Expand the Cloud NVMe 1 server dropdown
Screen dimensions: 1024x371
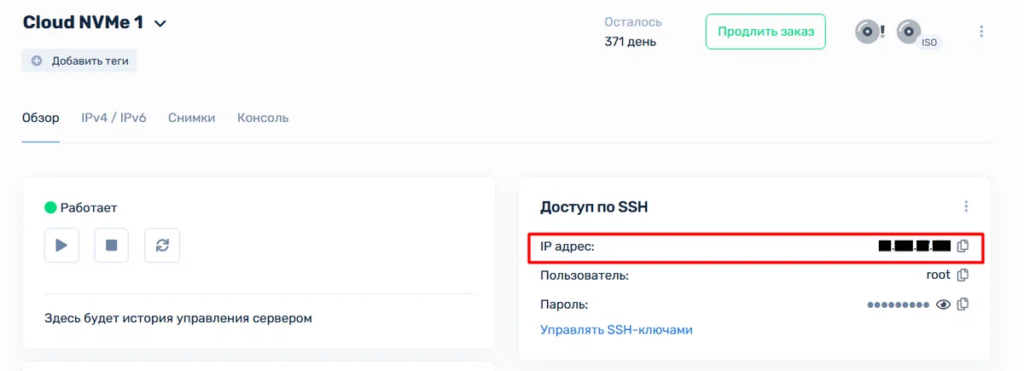(x=160, y=24)
